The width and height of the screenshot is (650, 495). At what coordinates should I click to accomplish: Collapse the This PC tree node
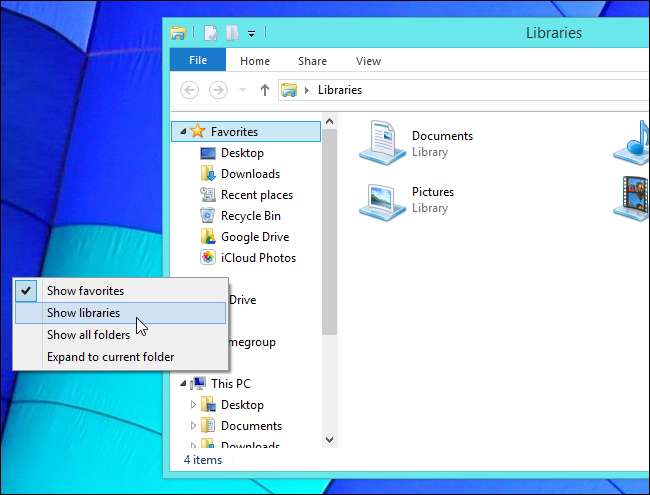pyautogui.click(x=182, y=384)
